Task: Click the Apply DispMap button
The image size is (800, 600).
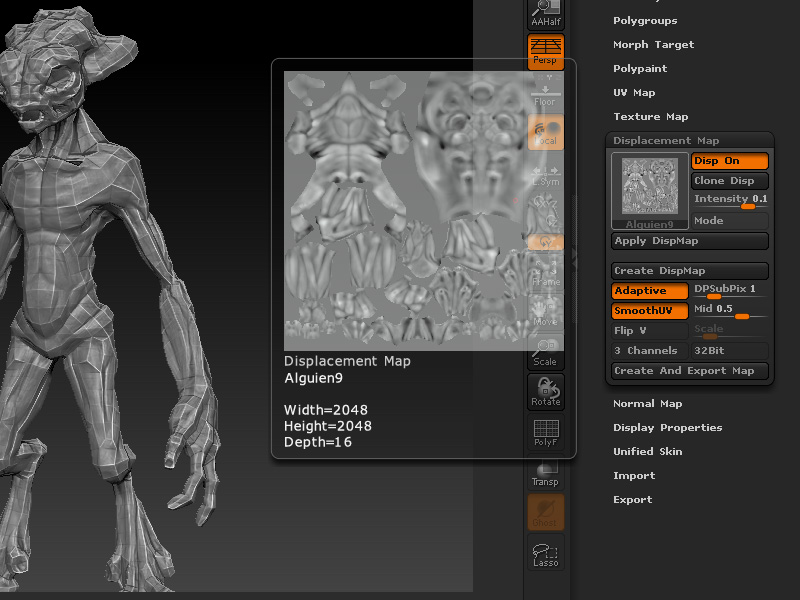Action: 690,241
